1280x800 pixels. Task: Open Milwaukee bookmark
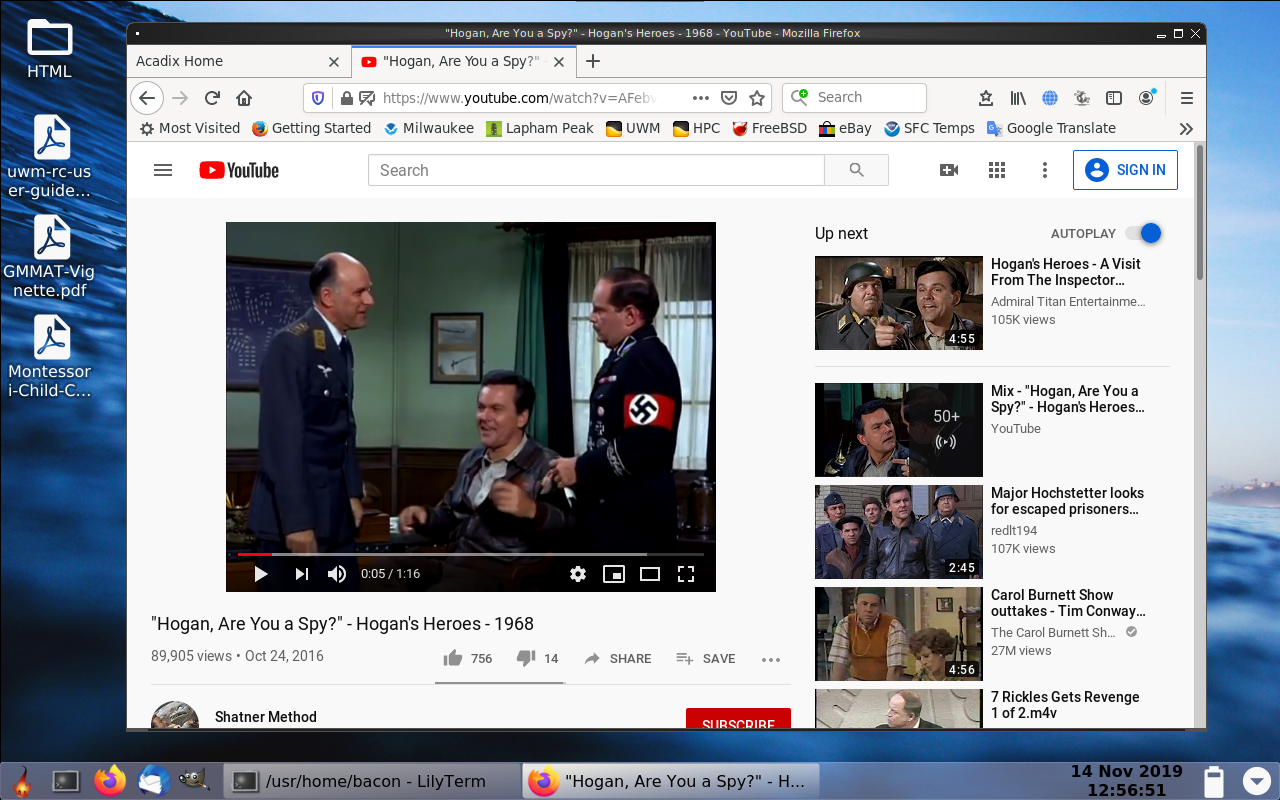tap(428, 128)
